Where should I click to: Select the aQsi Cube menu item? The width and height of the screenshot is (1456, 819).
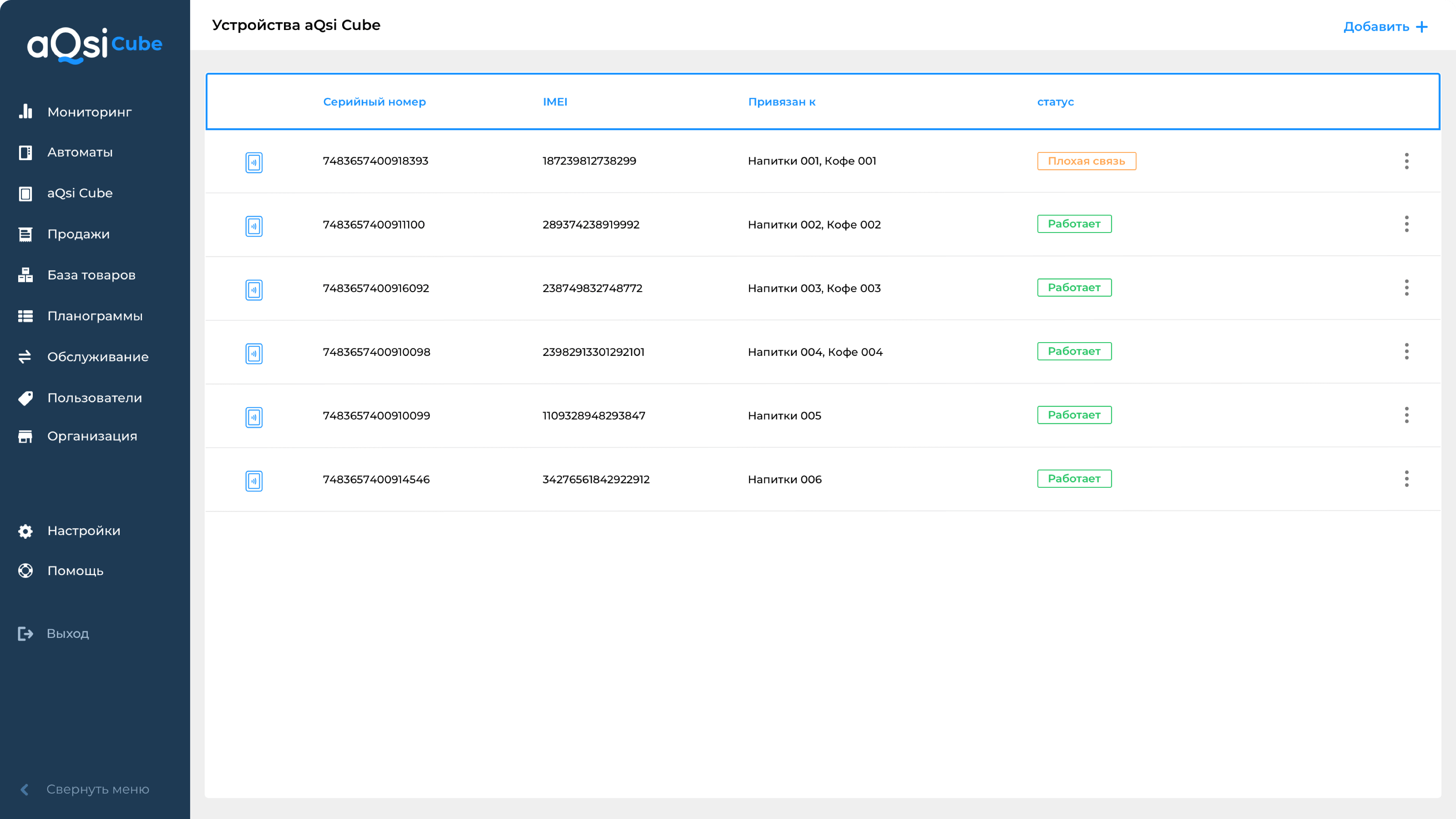80,193
